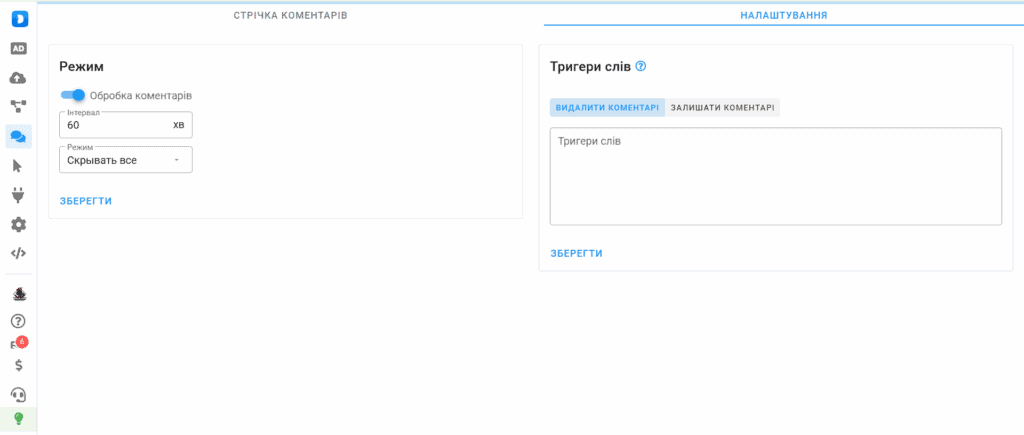Open notifications with red badge 6
The height and width of the screenshot is (435, 1024).
[19, 344]
